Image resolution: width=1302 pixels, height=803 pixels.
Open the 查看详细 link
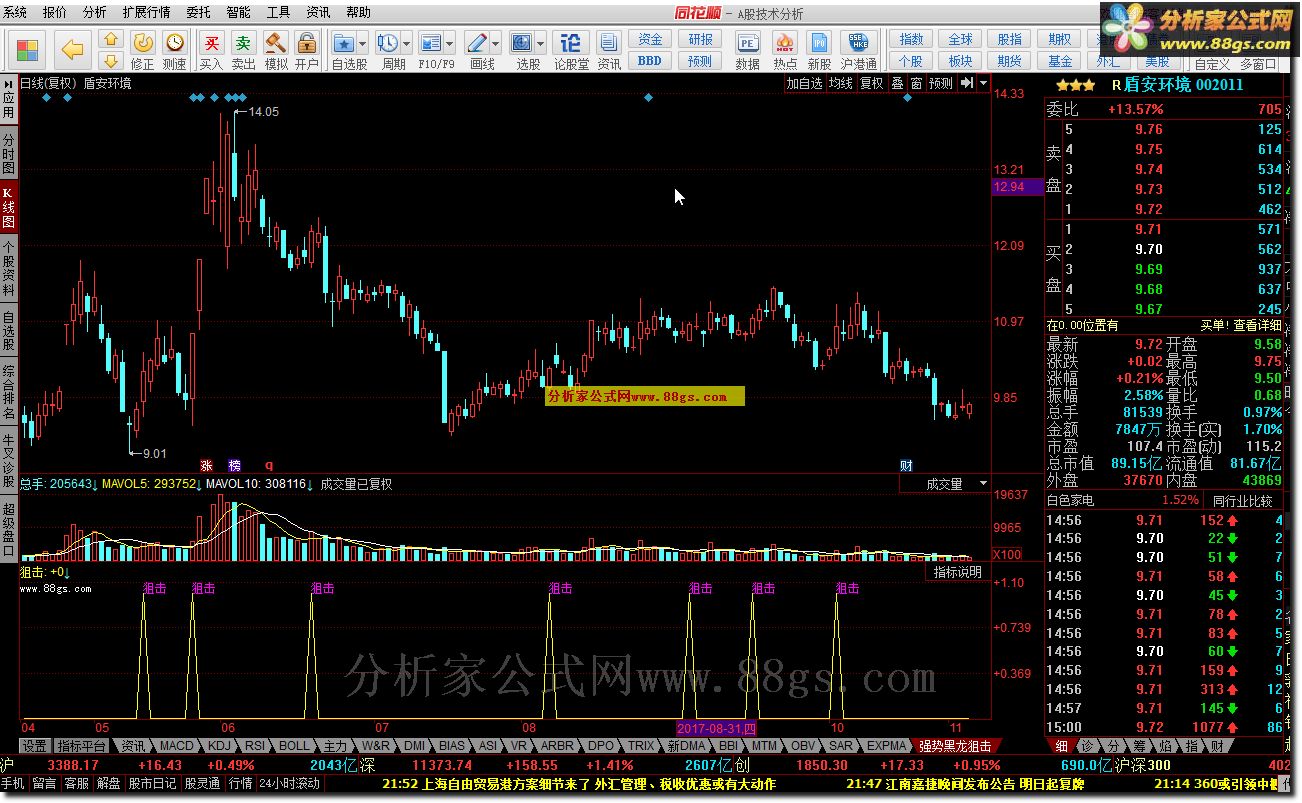point(1257,325)
